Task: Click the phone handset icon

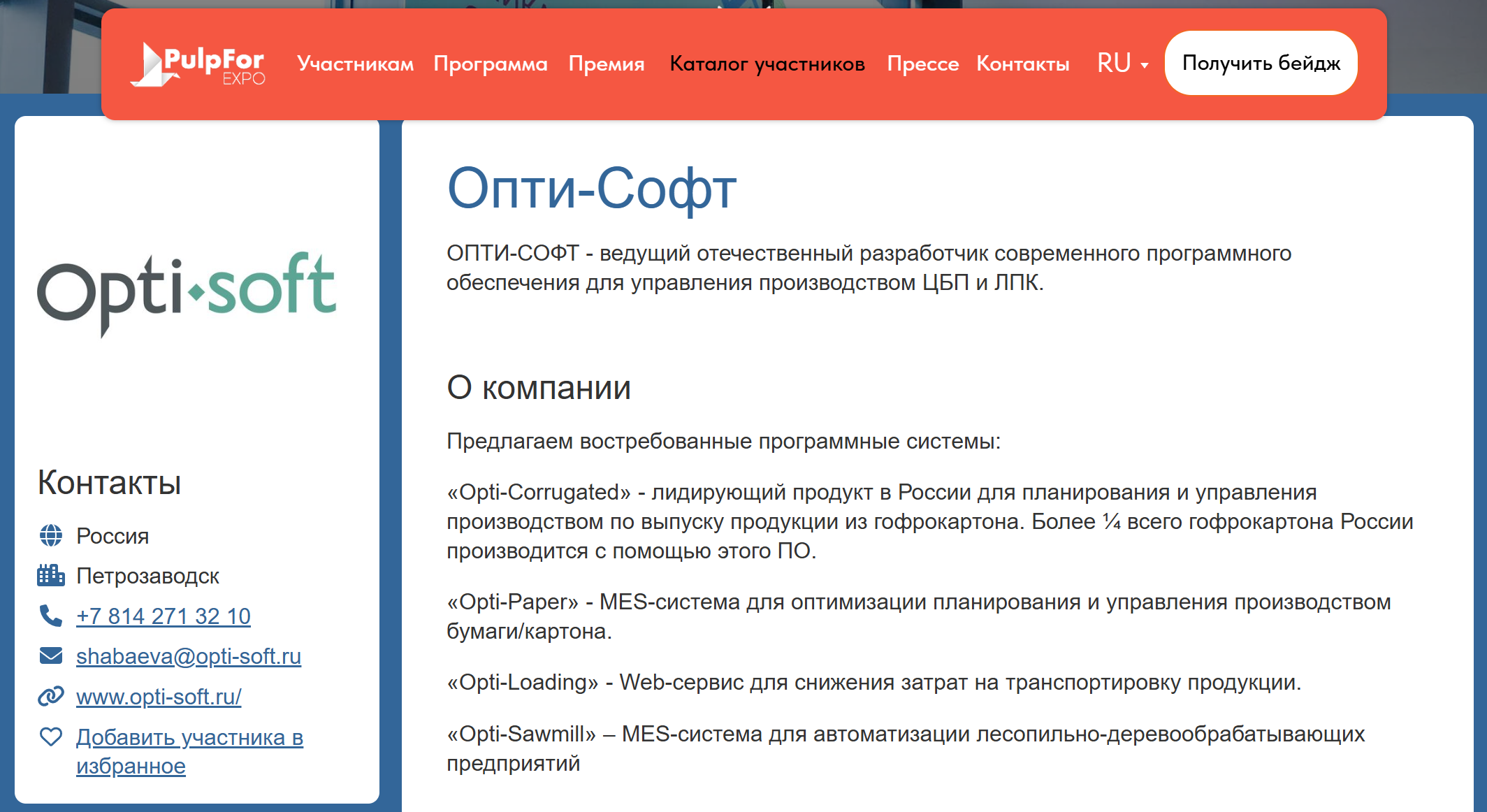Action: click(x=51, y=616)
